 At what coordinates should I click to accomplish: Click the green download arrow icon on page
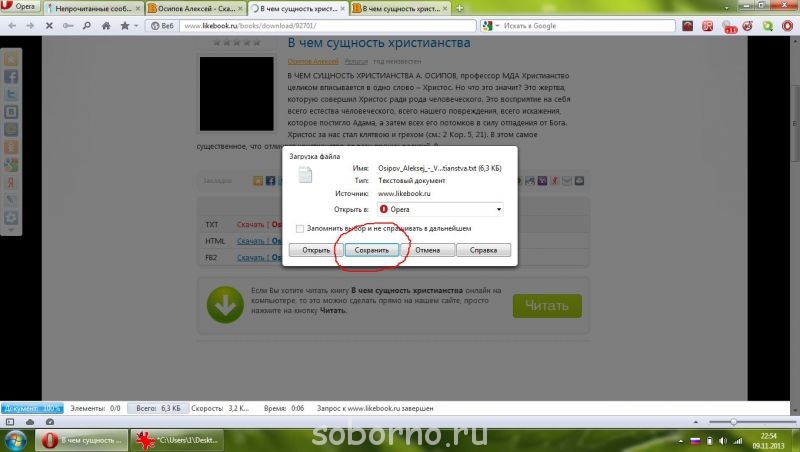coord(225,305)
